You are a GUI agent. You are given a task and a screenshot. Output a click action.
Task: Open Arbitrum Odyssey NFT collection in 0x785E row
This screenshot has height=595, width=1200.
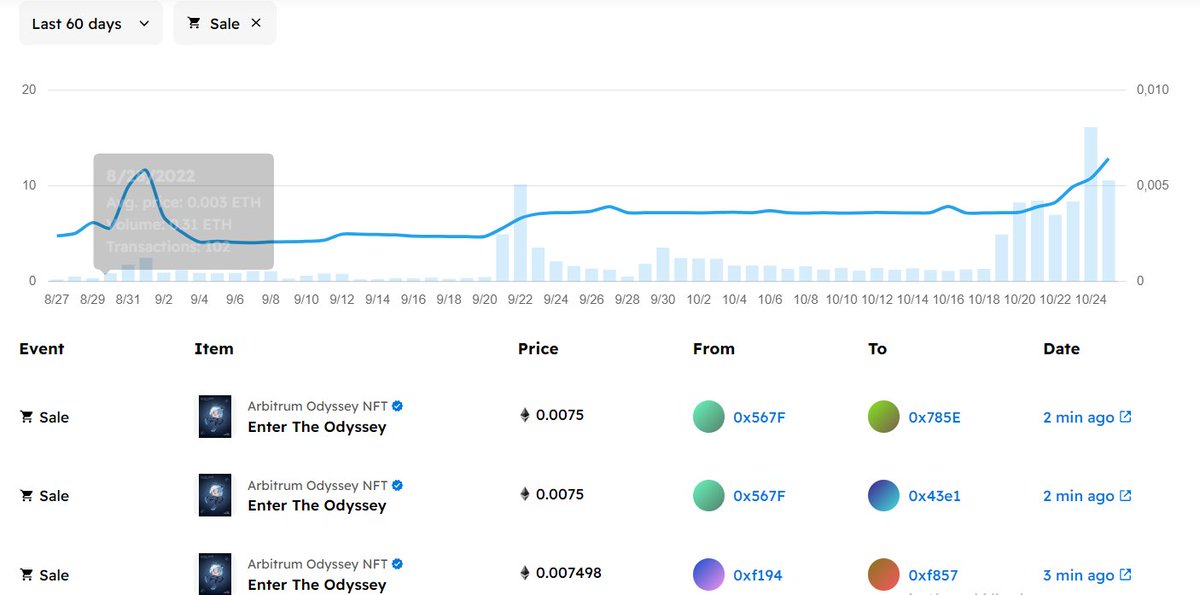[x=318, y=406]
